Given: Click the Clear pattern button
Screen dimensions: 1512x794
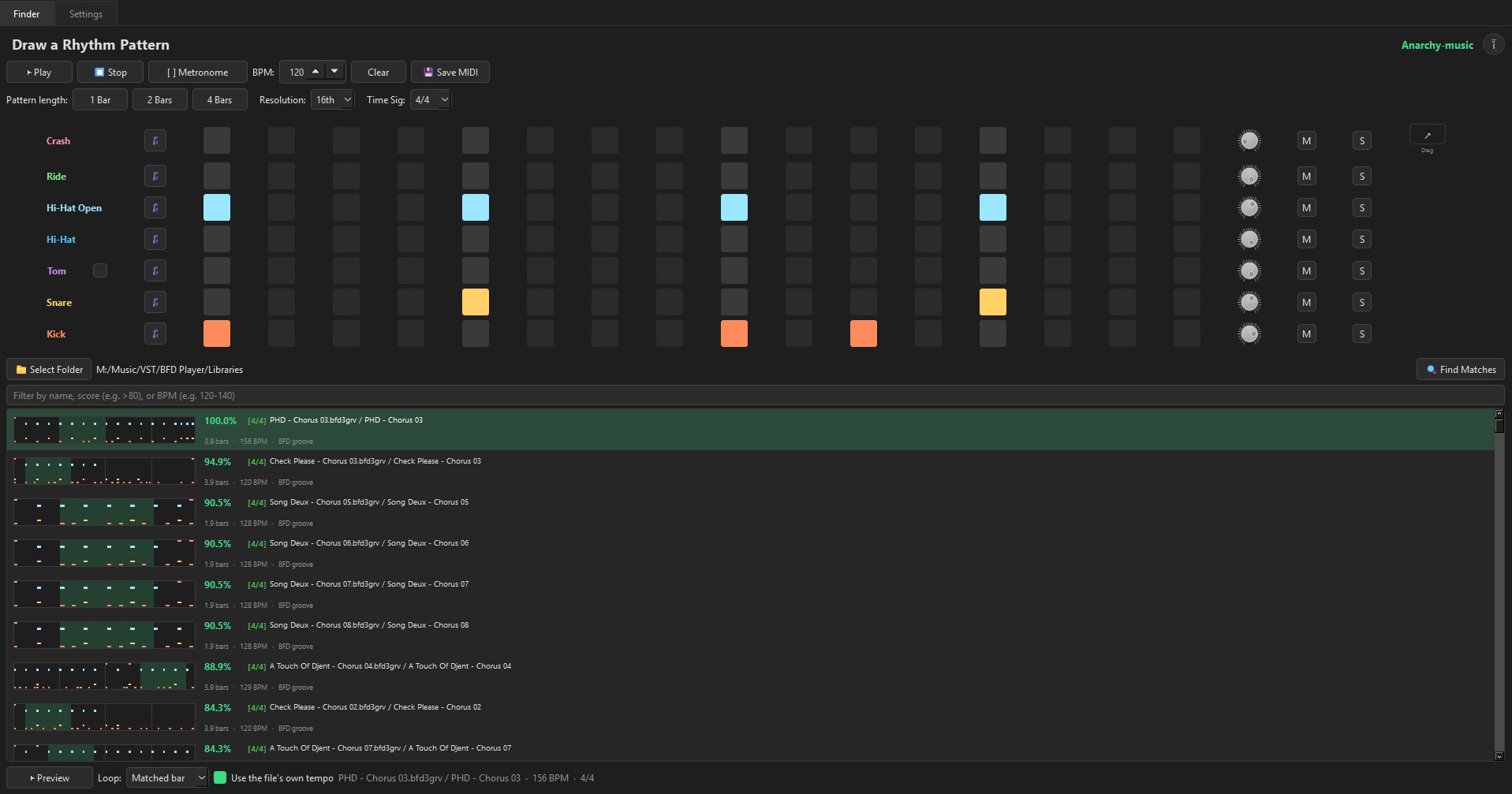Looking at the screenshot, I should pyautogui.click(x=379, y=72).
